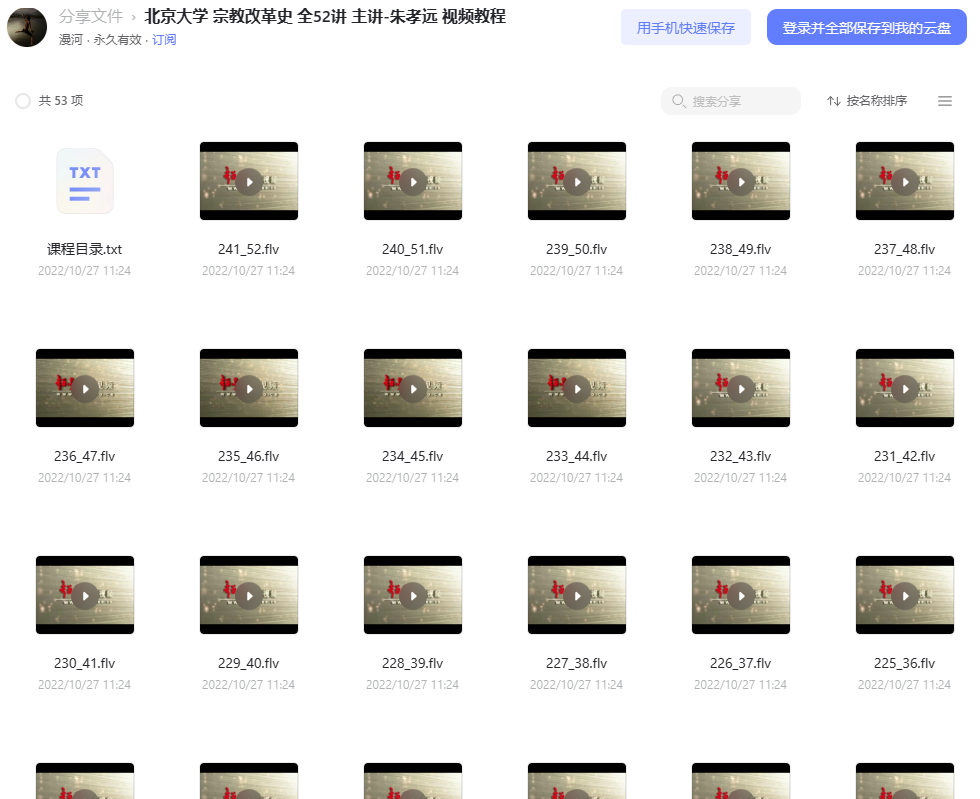The width and height of the screenshot is (980, 799).
Task: Click the filename 237_48.flv
Action: click(x=905, y=249)
